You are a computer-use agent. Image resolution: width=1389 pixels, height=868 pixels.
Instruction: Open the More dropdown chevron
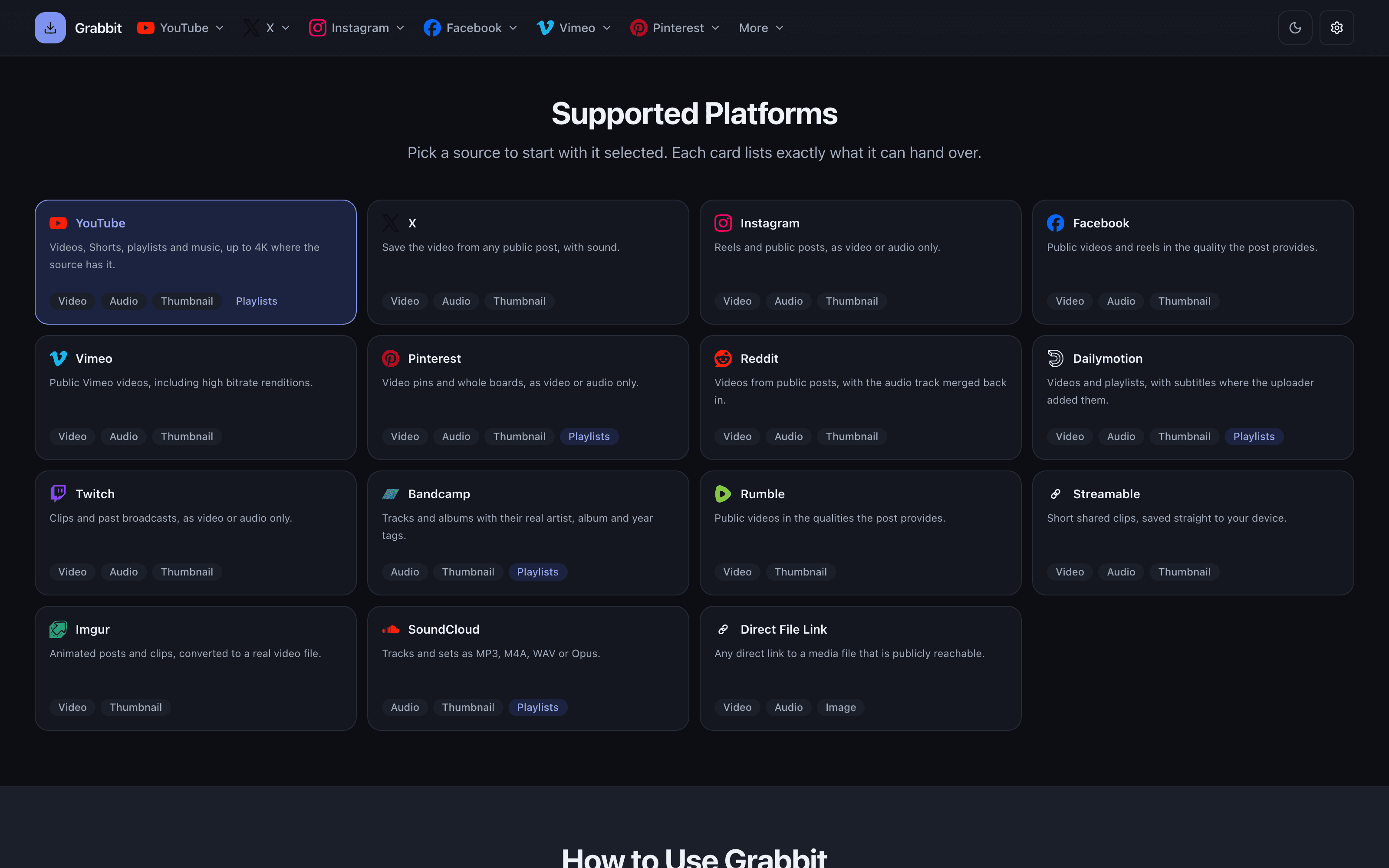coord(780,28)
